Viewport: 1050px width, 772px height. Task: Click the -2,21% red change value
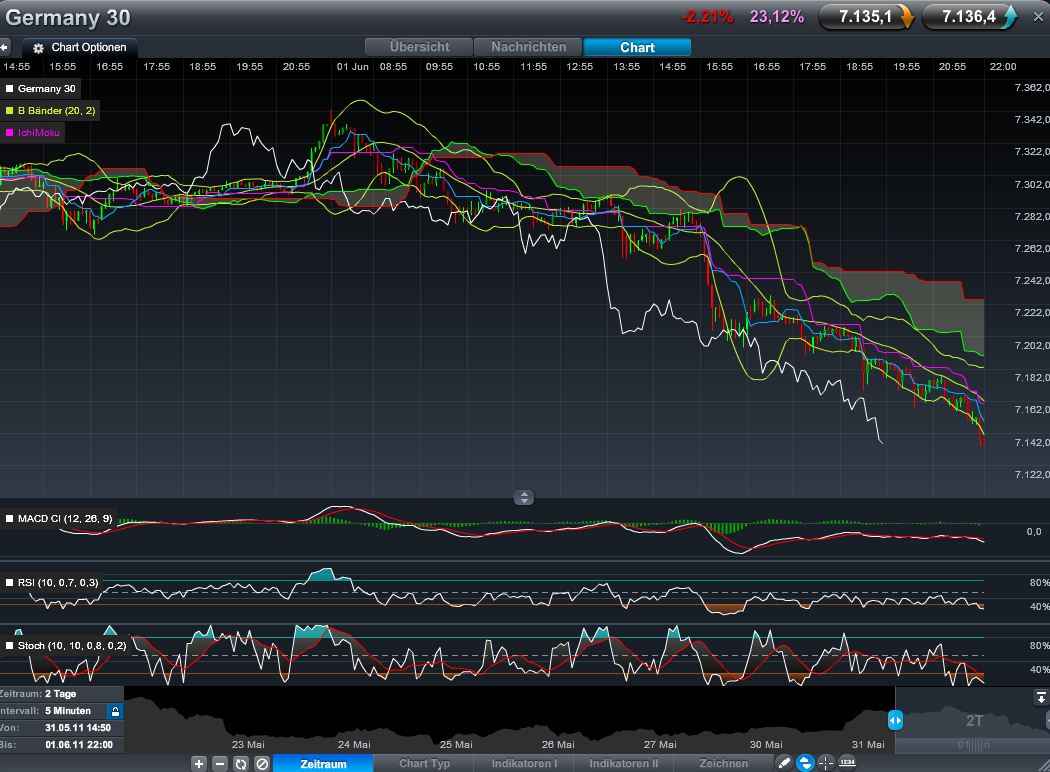(x=707, y=17)
